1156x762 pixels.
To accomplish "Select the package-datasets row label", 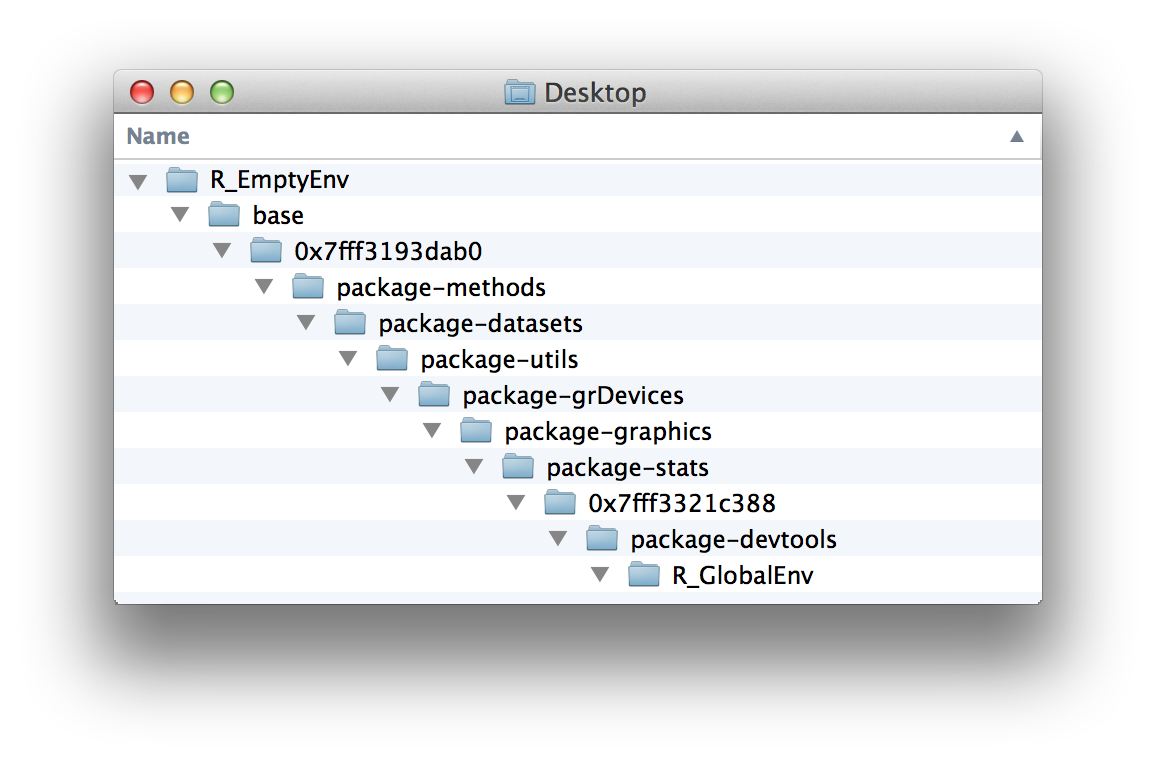I will pos(480,324).
